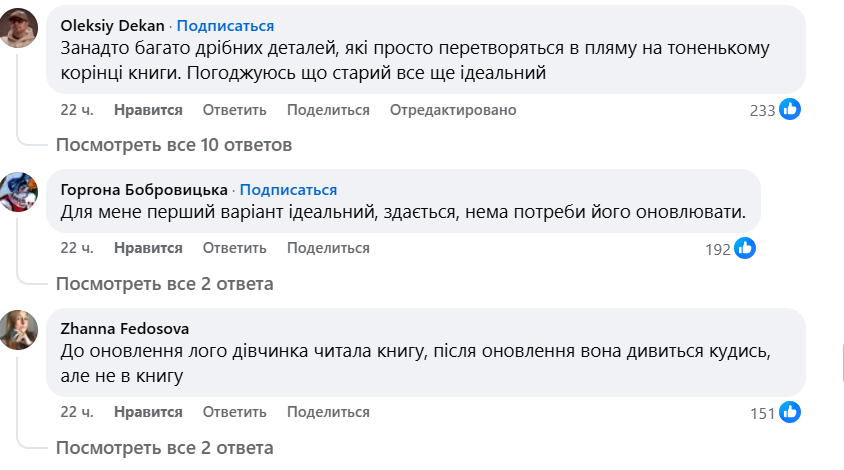Open Zhanna Fedosova's profile name link
Screen dimensions: 844x470
pyautogui.click(x=125, y=328)
